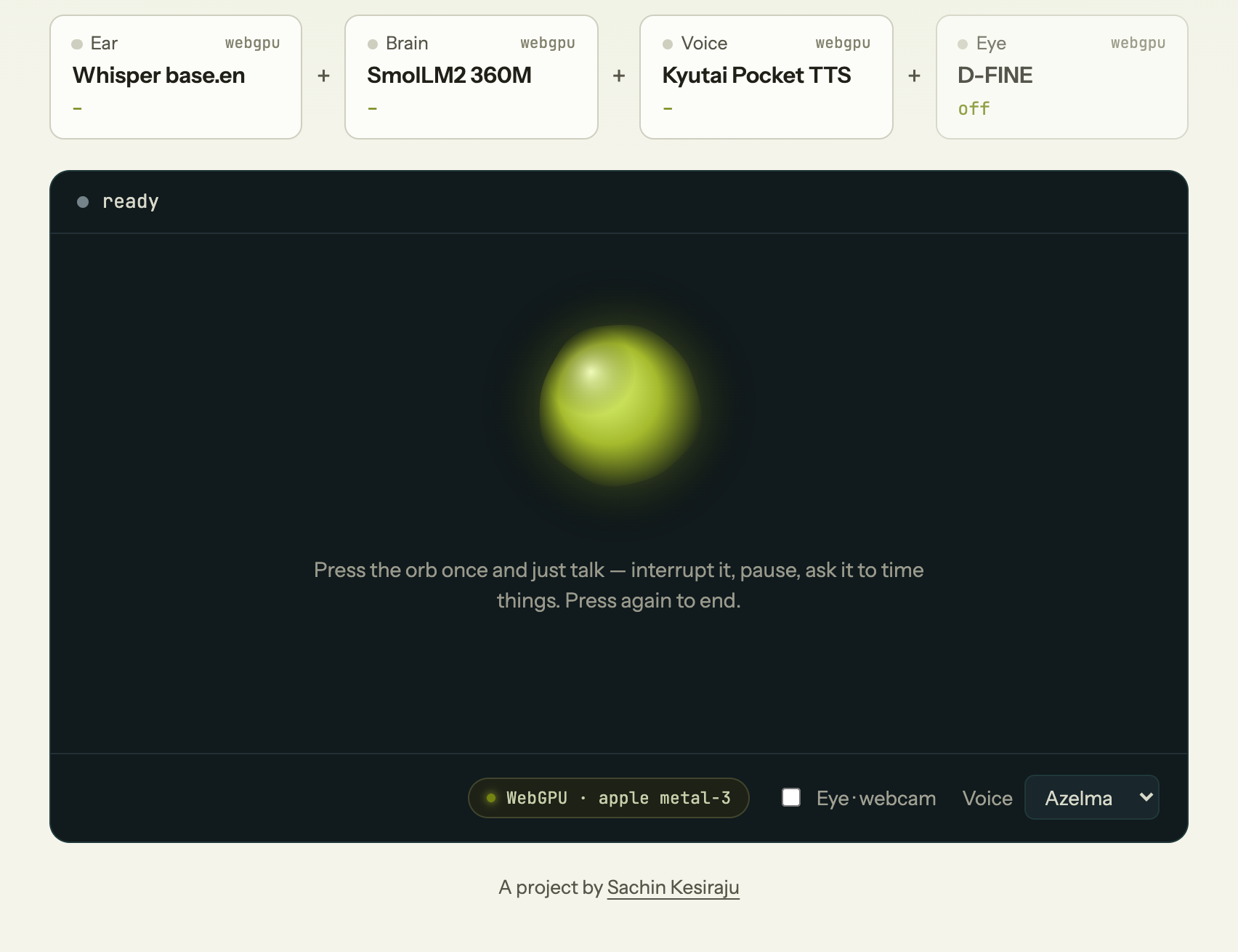Click the 'webgpu' label on the Brain card

(x=548, y=43)
